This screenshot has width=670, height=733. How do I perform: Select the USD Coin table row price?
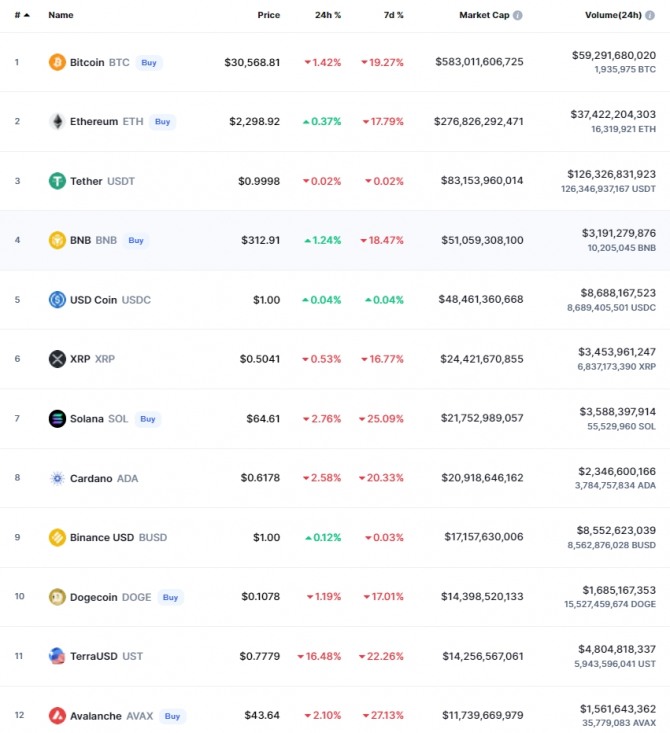(x=267, y=300)
